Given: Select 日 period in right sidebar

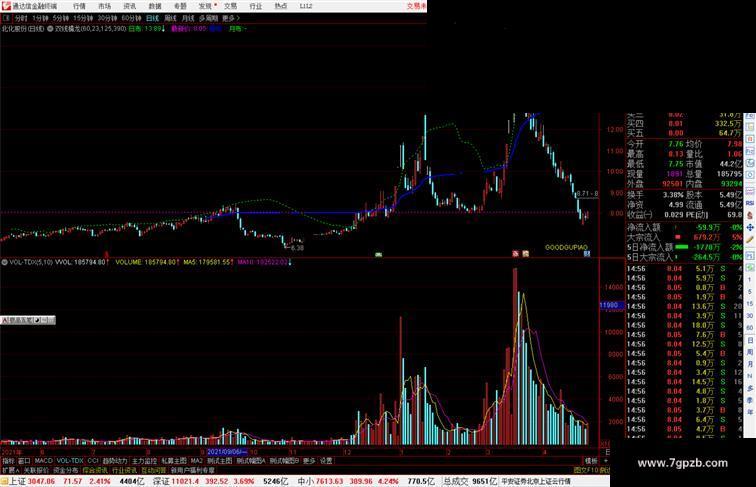Looking at the screenshot, I should (750, 340).
